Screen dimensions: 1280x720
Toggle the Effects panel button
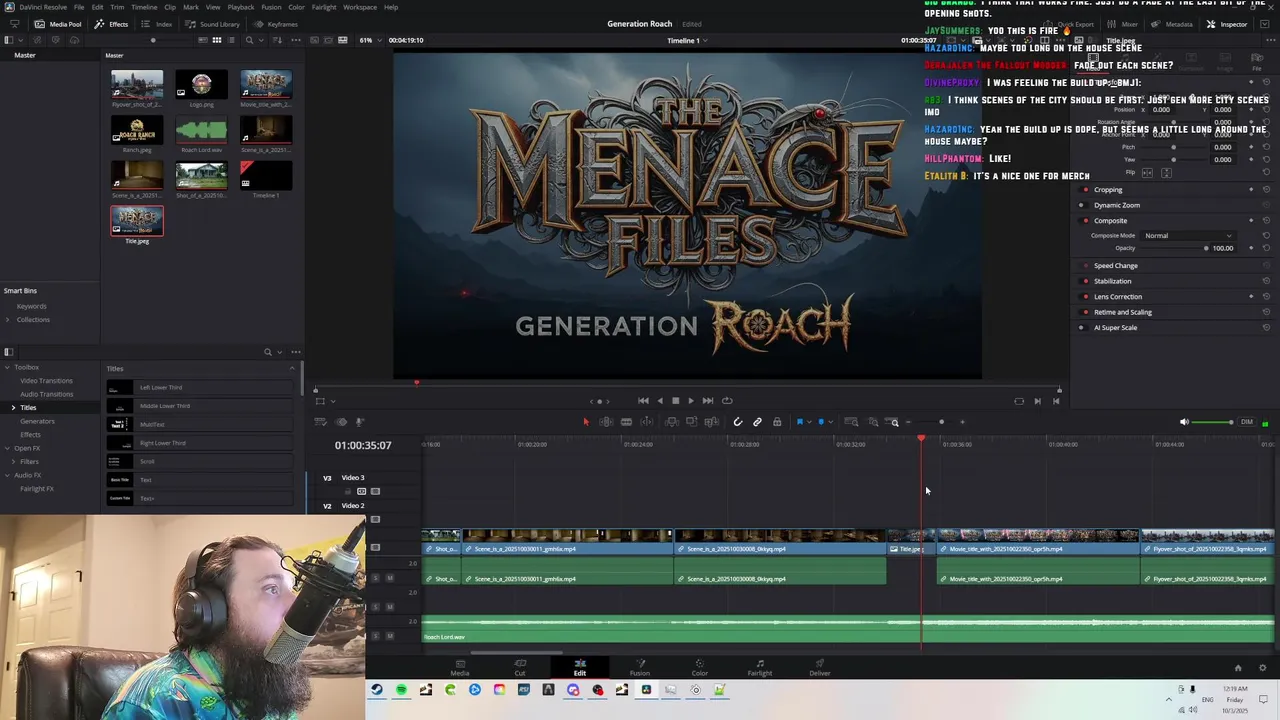click(x=111, y=24)
